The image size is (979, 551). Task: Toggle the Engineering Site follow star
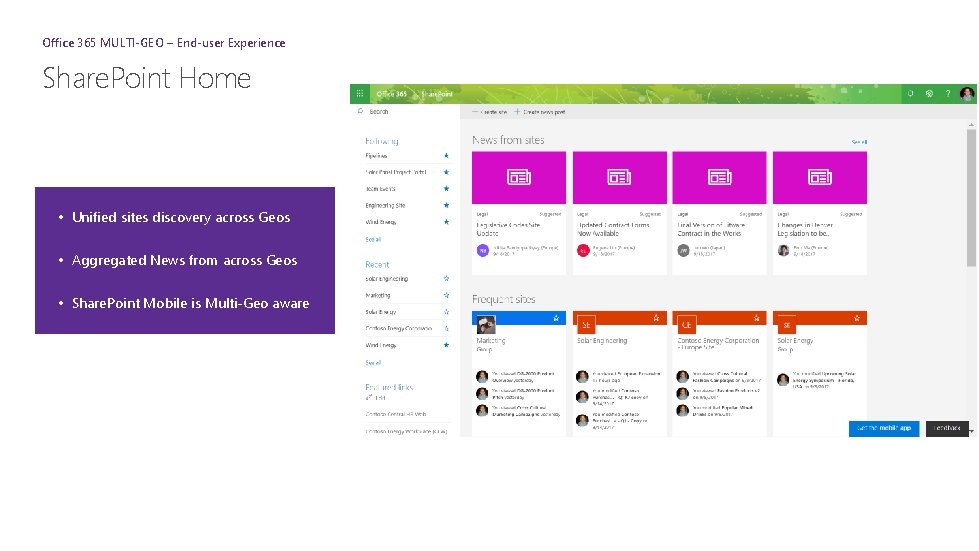click(x=446, y=205)
